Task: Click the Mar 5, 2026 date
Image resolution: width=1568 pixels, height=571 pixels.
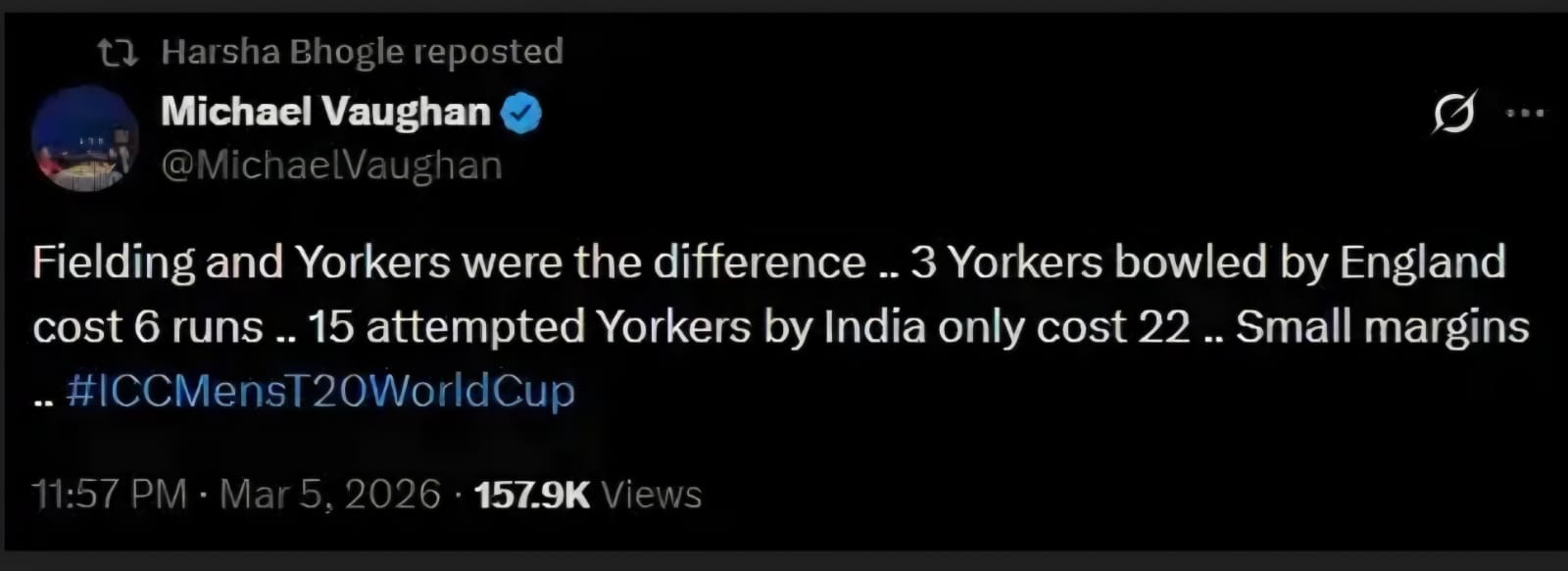Action: click(x=330, y=495)
